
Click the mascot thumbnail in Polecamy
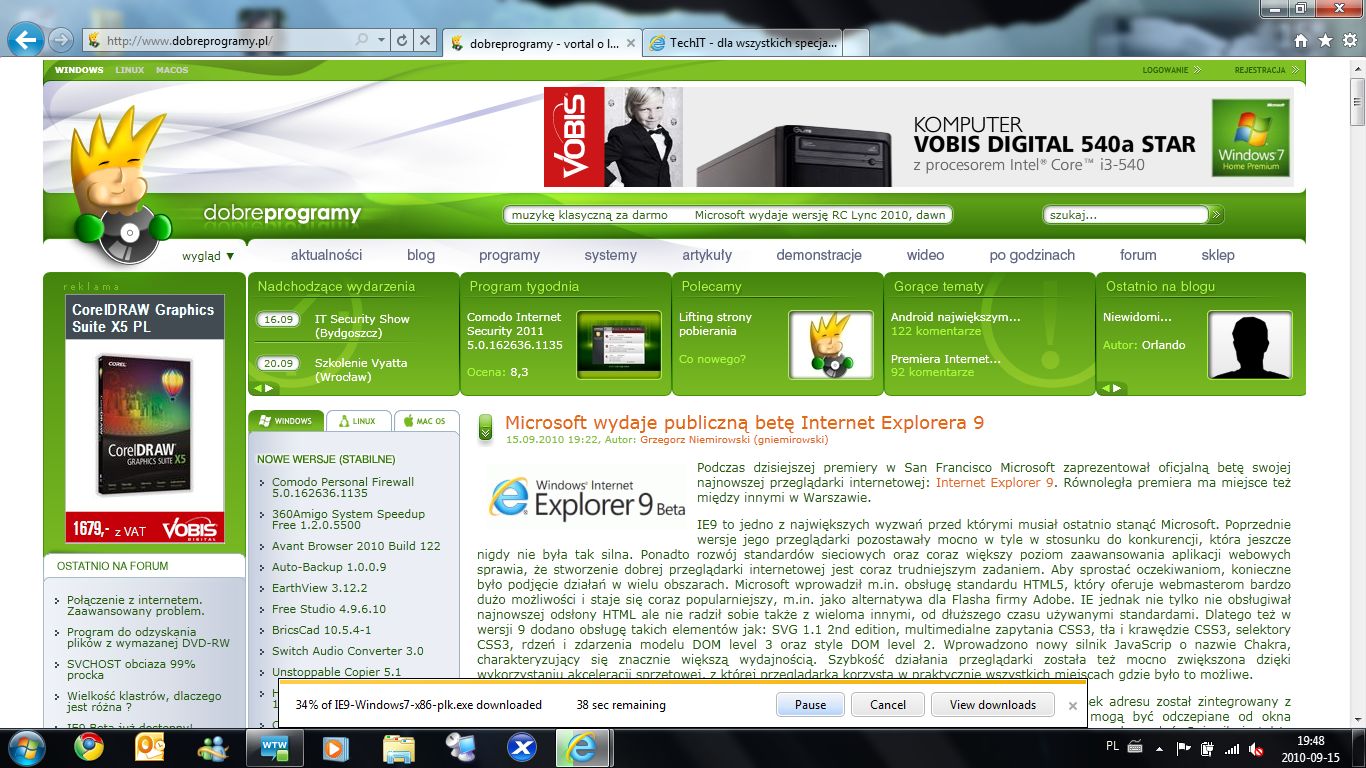[x=831, y=344]
